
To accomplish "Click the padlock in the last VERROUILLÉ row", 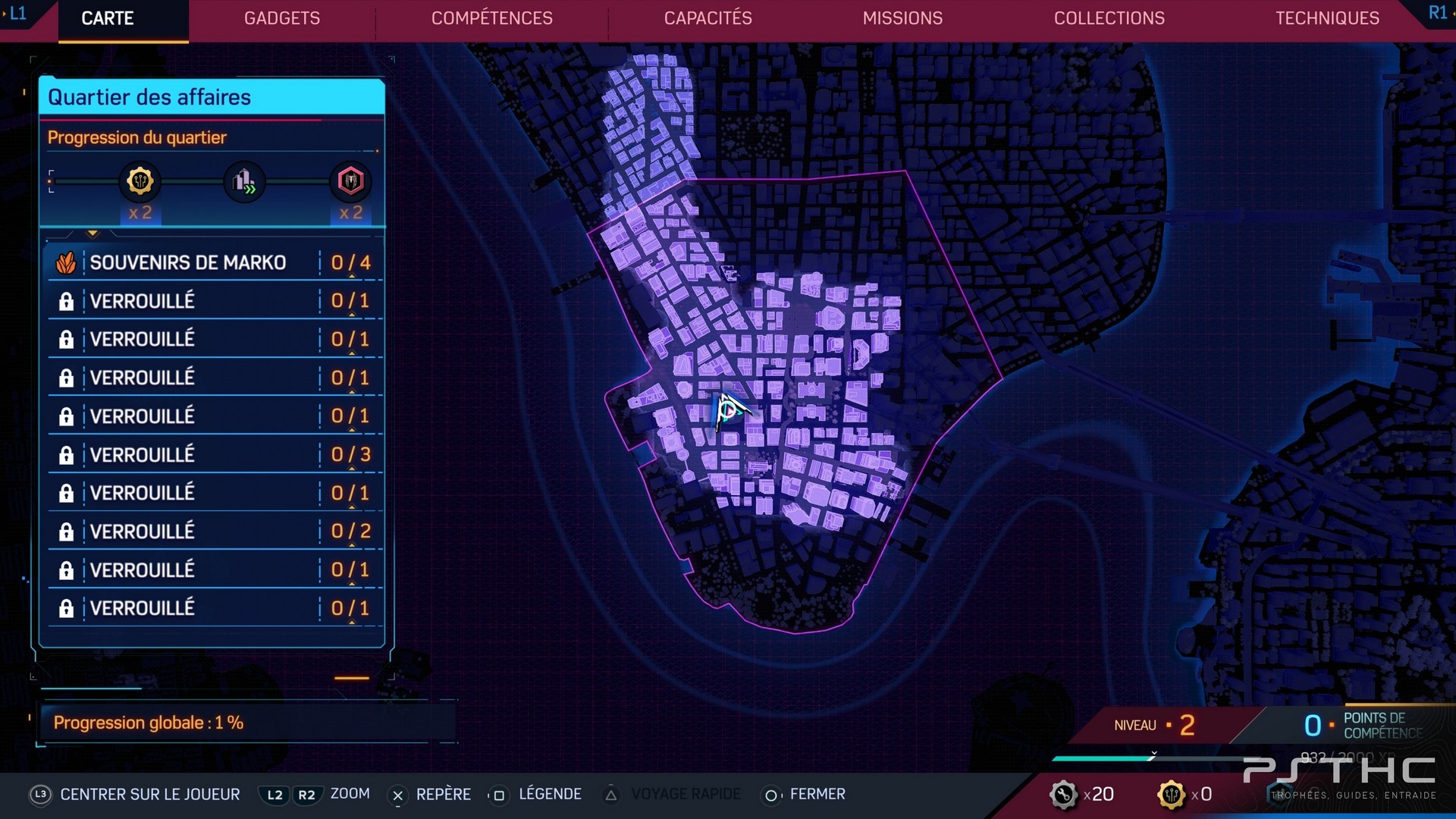I will (66, 609).
